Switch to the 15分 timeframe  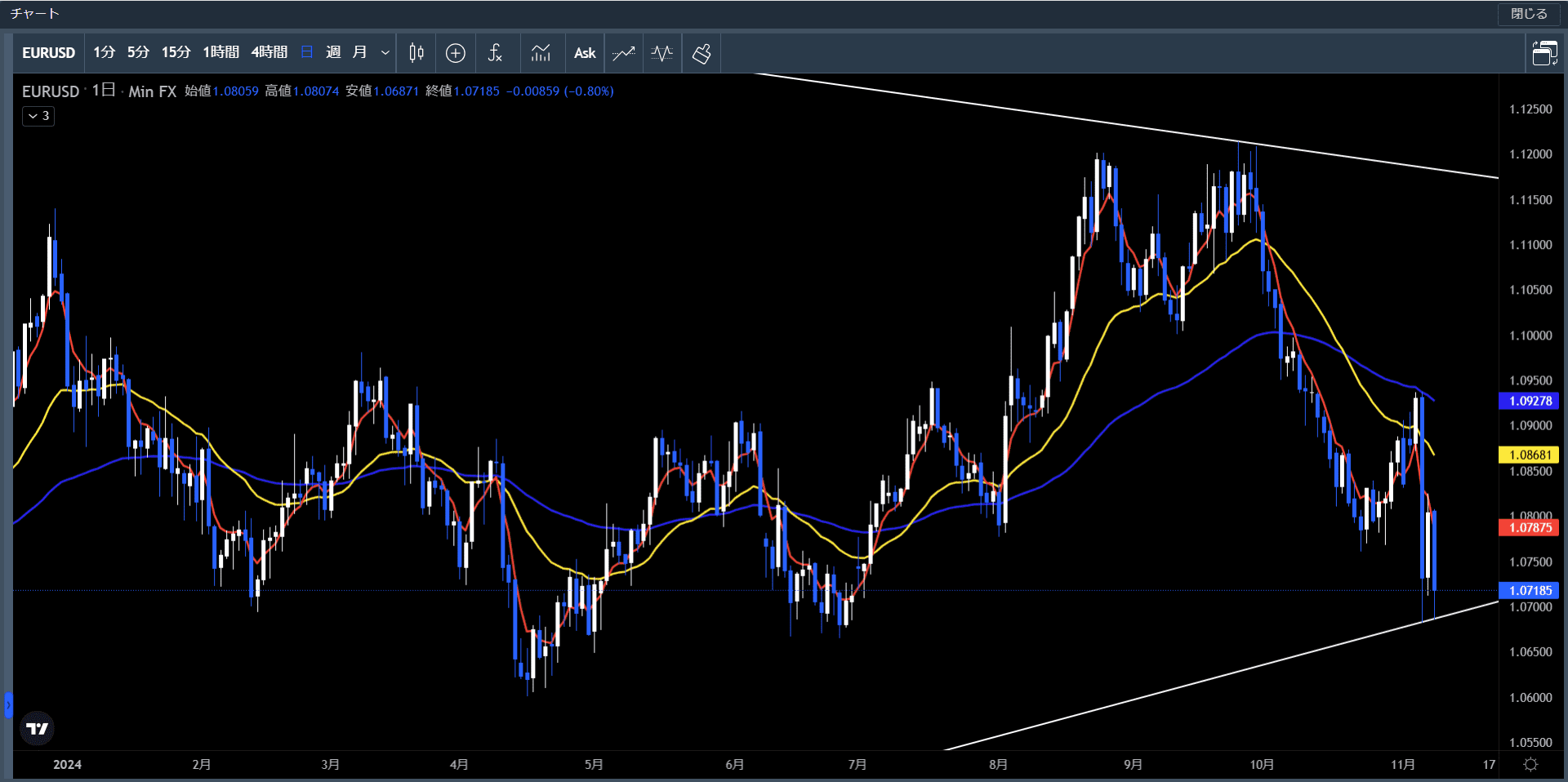[x=176, y=52]
